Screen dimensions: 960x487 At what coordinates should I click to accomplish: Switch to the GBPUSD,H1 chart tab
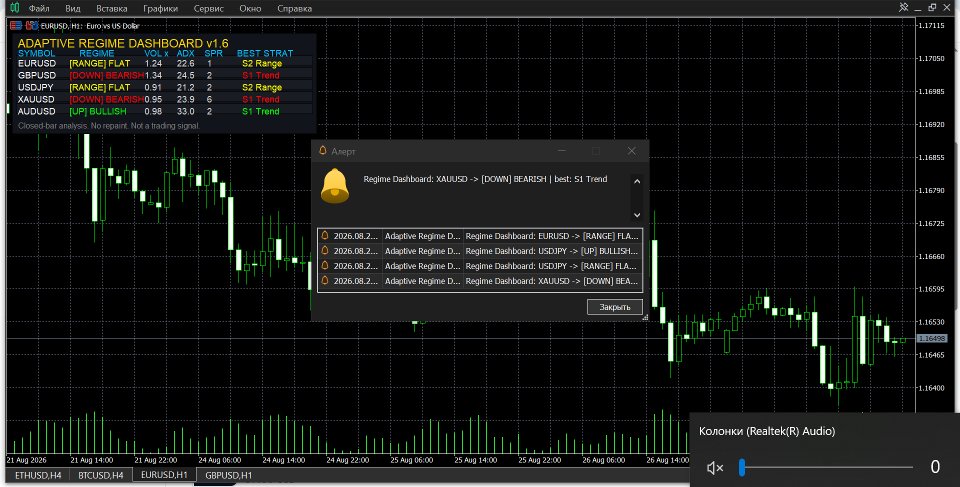click(228, 475)
